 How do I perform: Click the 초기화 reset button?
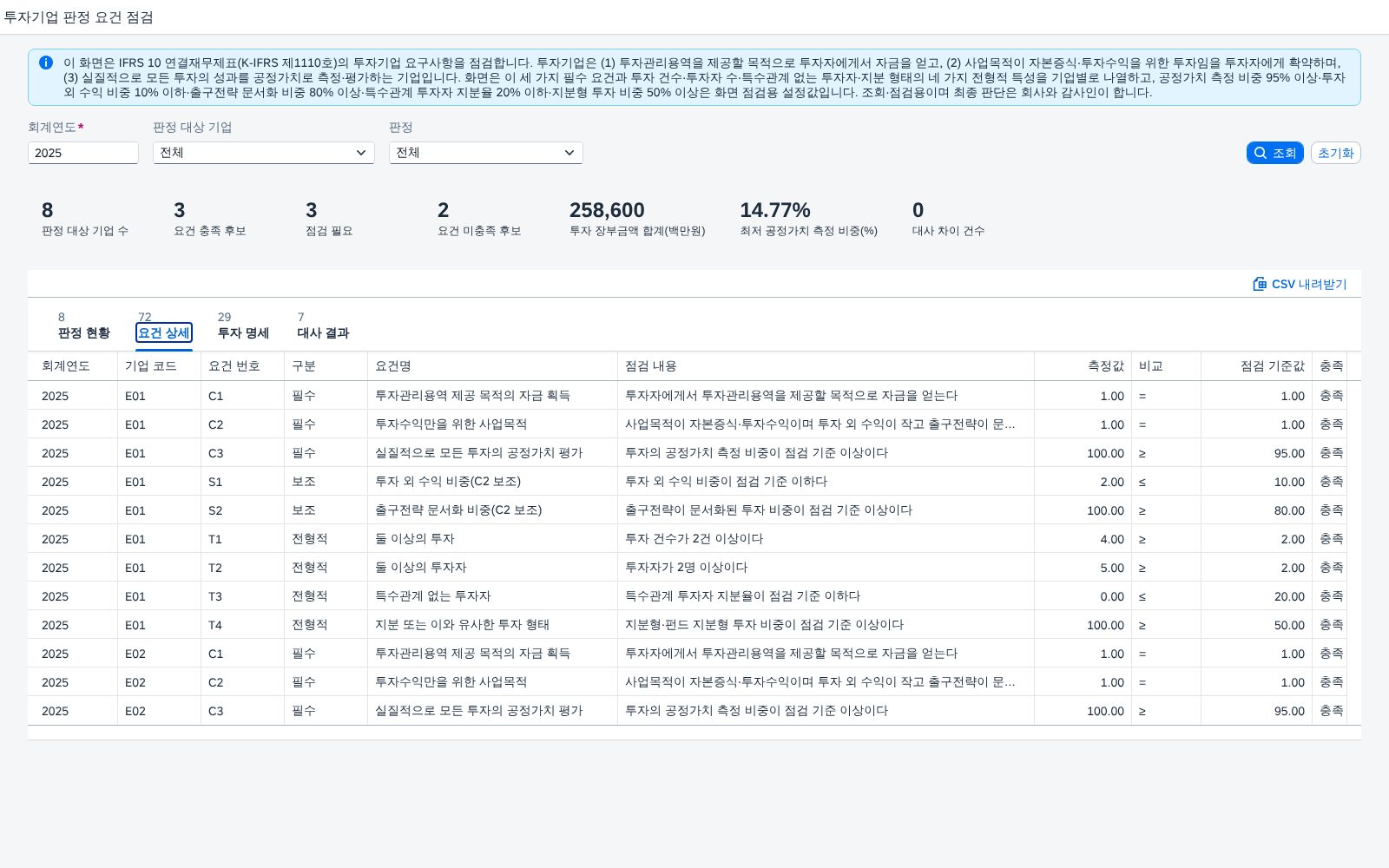click(x=1335, y=153)
